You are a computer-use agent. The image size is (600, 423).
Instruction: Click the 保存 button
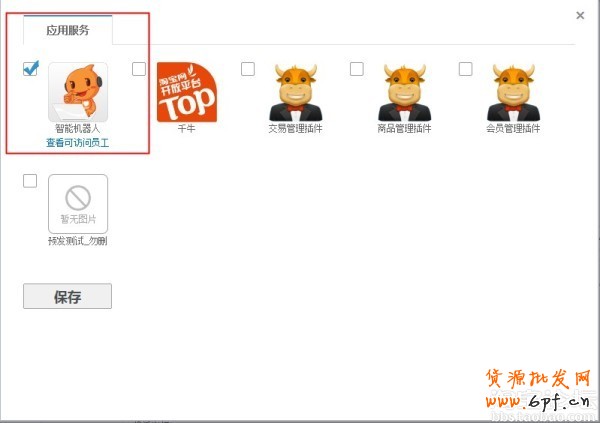click(67, 296)
